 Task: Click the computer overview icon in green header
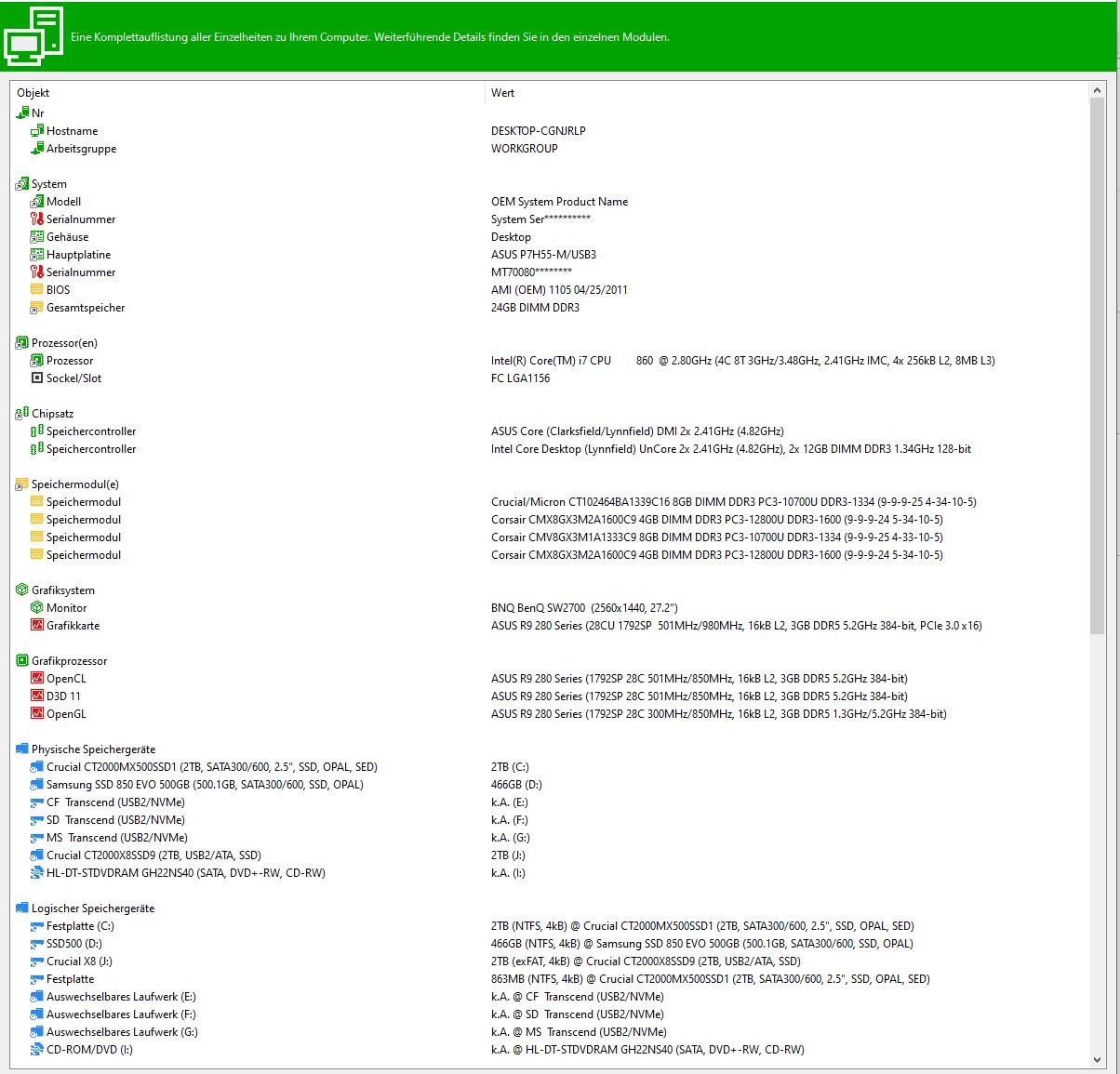point(33,35)
